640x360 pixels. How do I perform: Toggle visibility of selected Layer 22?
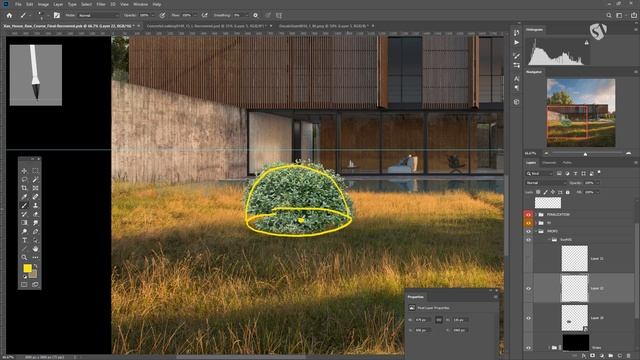click(528, 288)
